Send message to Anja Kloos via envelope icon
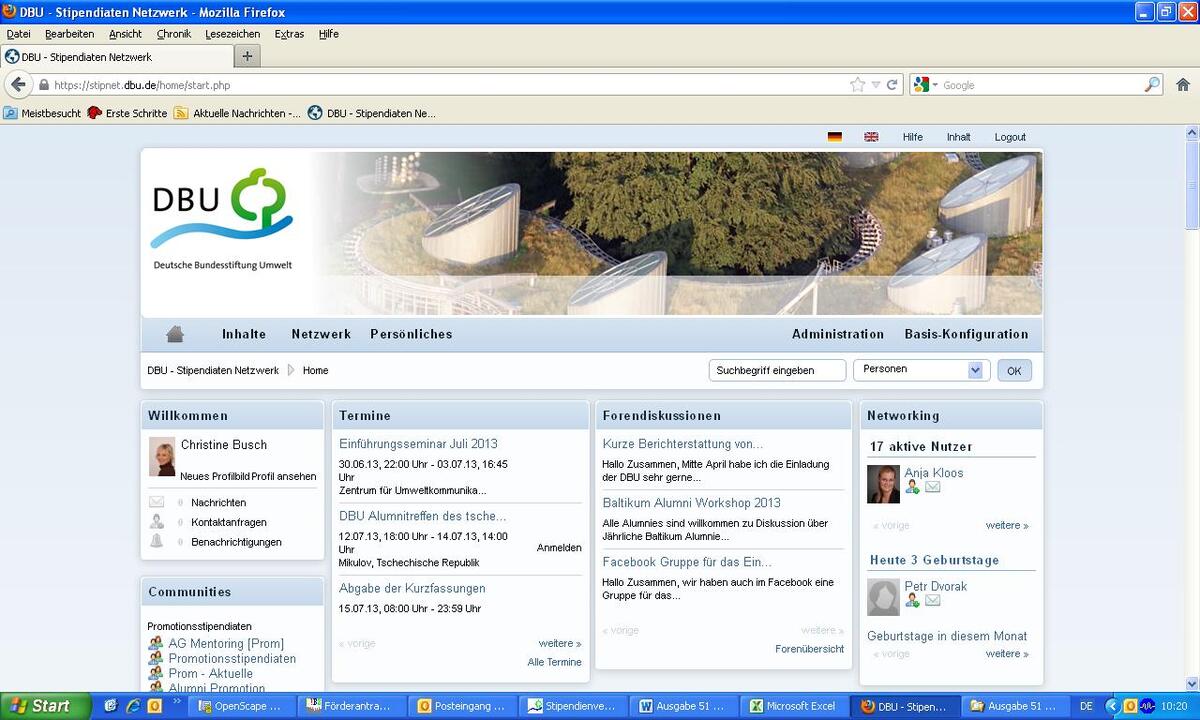This screenshot has height=720, width=1200. point(932,487)
